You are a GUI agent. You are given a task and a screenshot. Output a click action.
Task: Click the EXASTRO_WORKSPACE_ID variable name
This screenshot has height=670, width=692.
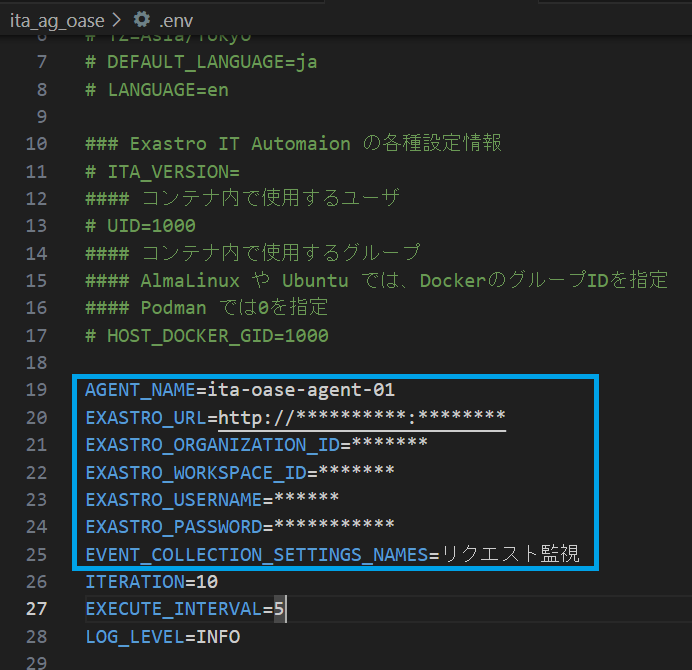(x=195, y=472)
